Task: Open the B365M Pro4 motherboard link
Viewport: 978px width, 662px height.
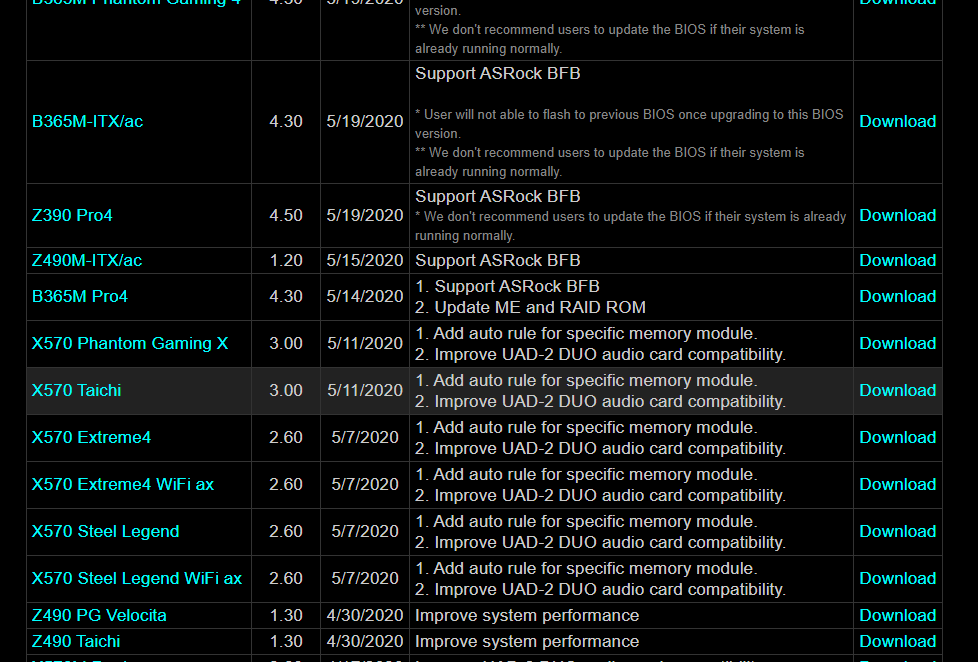Action: pos(80,296)
